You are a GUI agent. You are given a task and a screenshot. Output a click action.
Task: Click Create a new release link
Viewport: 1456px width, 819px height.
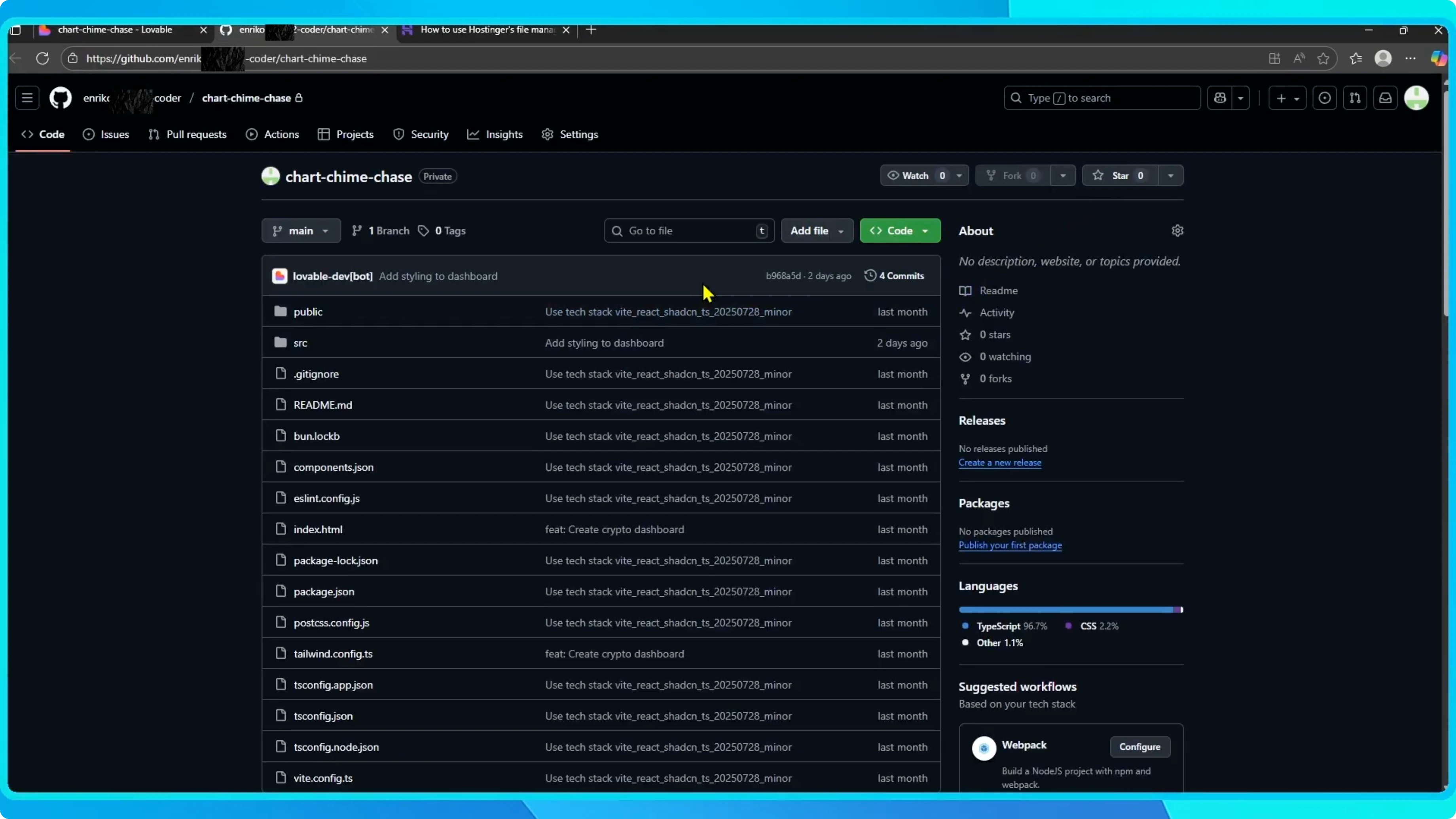1000,463
